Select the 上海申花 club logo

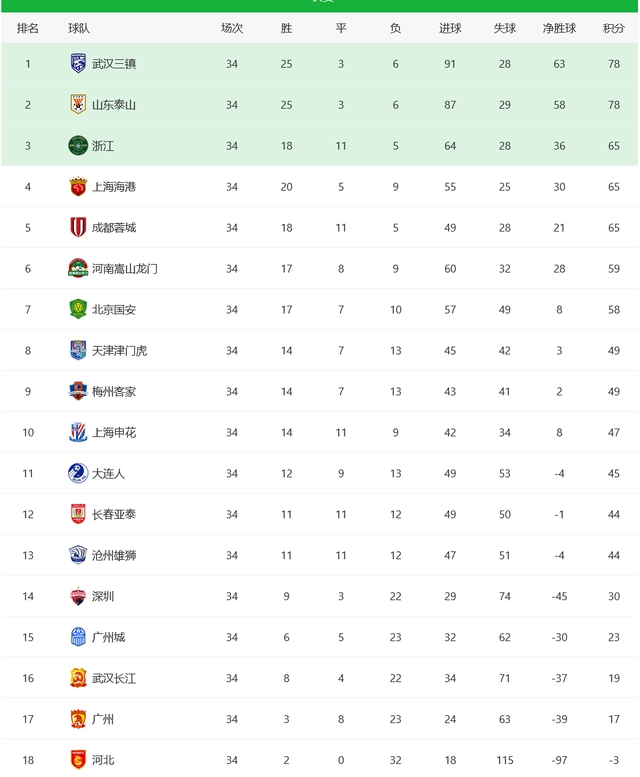point(78,432)
